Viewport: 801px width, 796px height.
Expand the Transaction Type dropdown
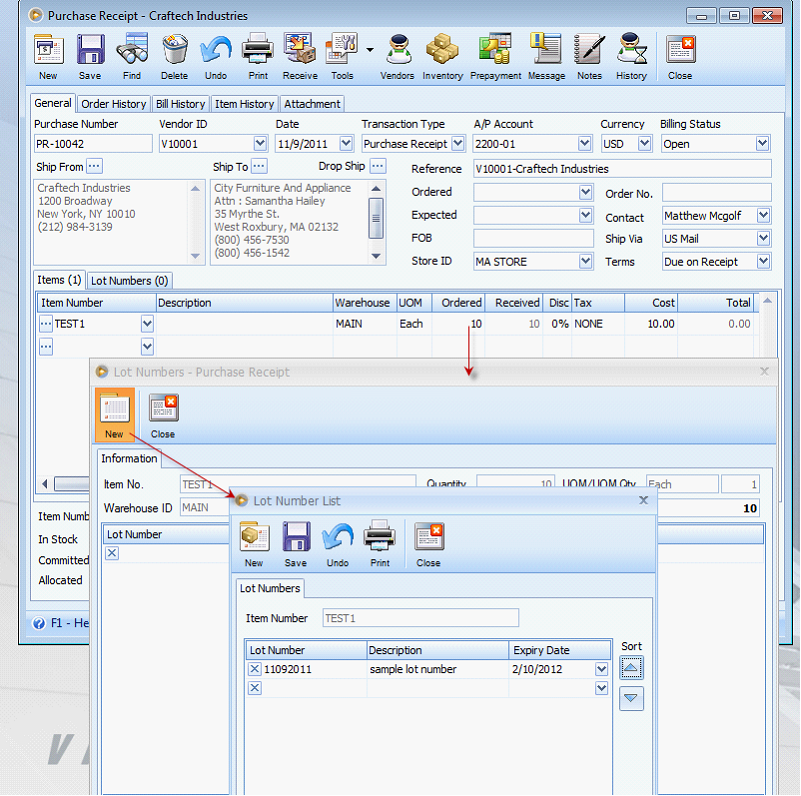[x=458, y=144]
